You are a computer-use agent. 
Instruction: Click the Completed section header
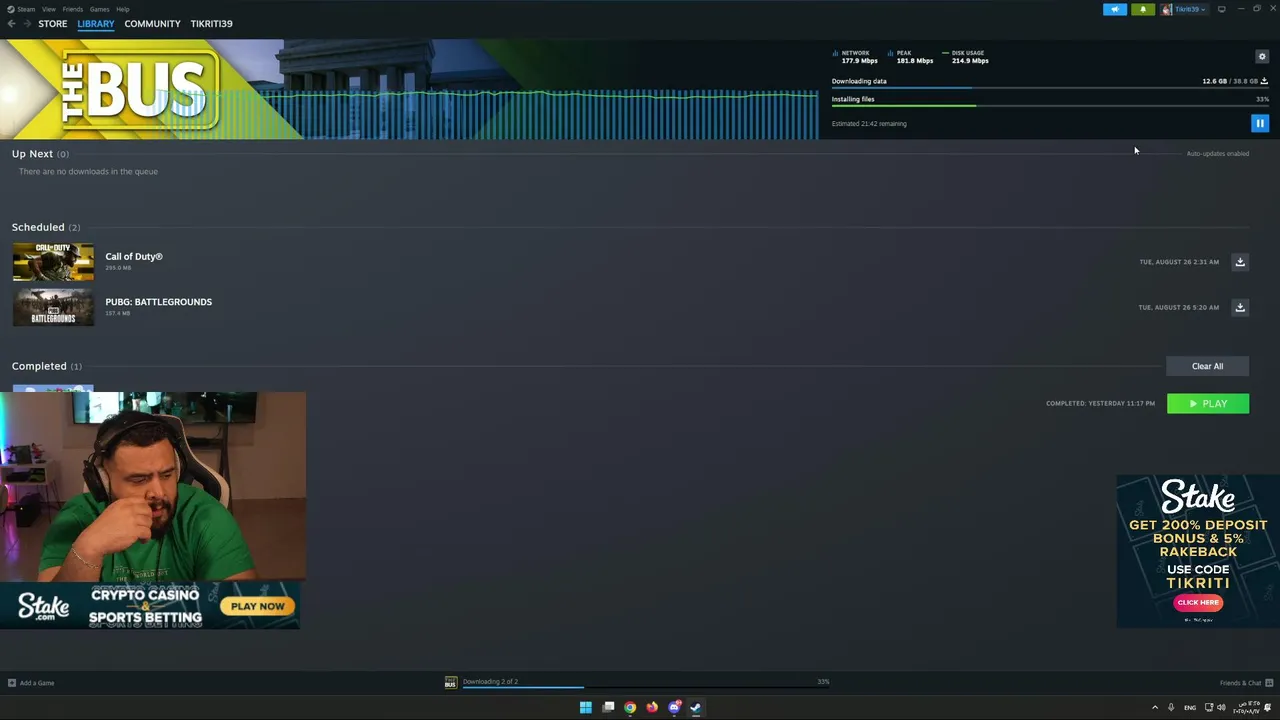click(47, 366)
